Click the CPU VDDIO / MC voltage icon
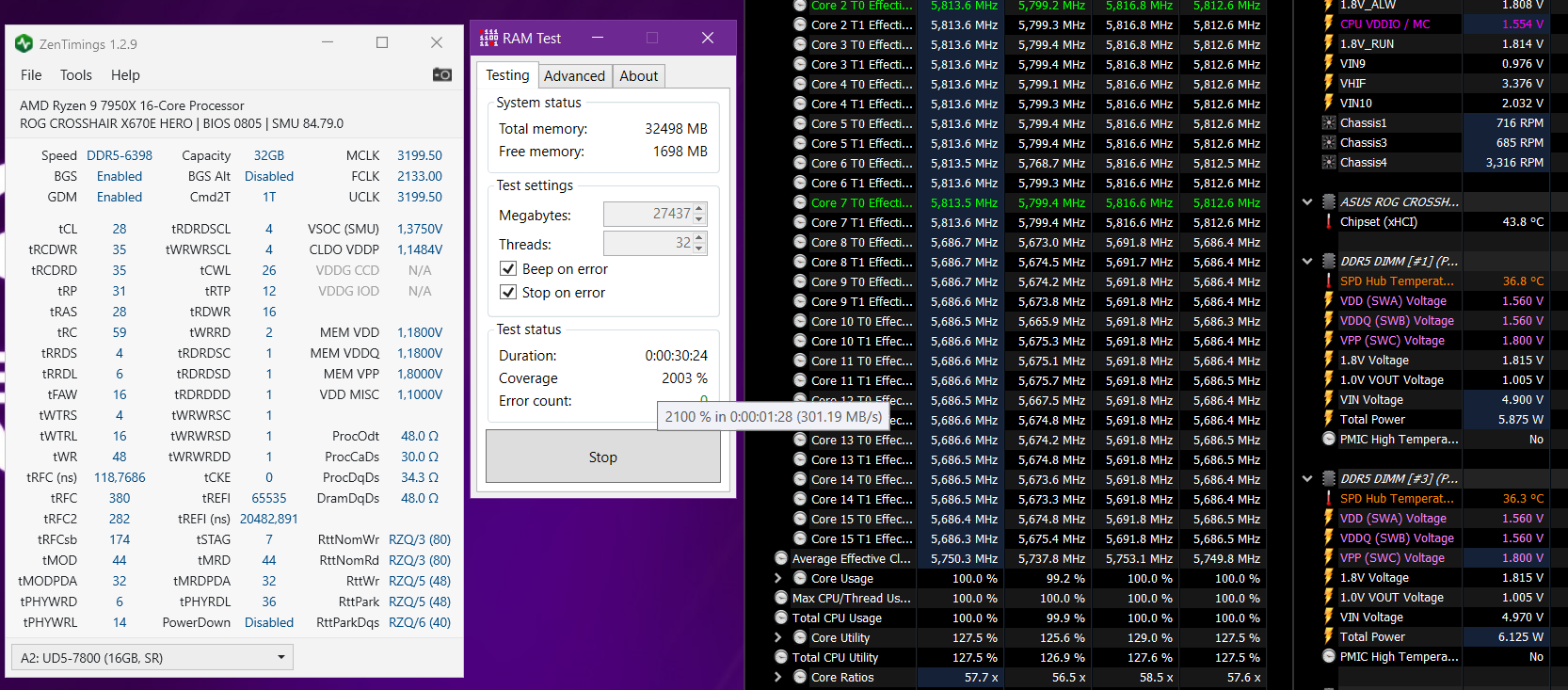 1329,24
